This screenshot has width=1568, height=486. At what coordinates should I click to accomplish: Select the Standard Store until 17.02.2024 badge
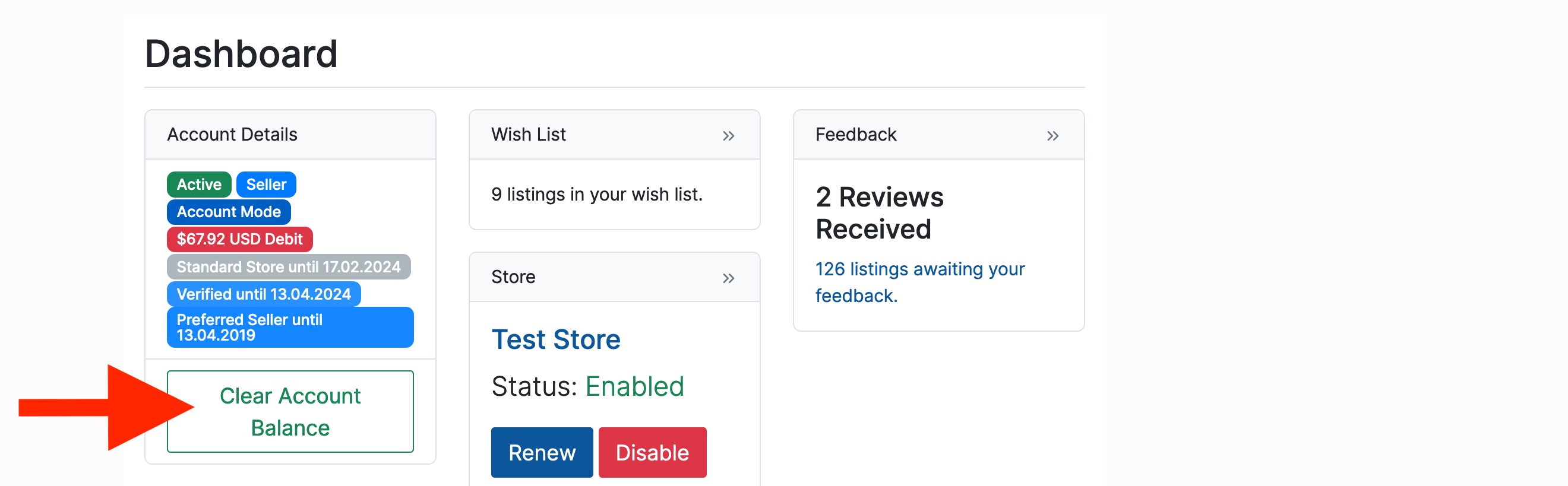tap(288, 266)
